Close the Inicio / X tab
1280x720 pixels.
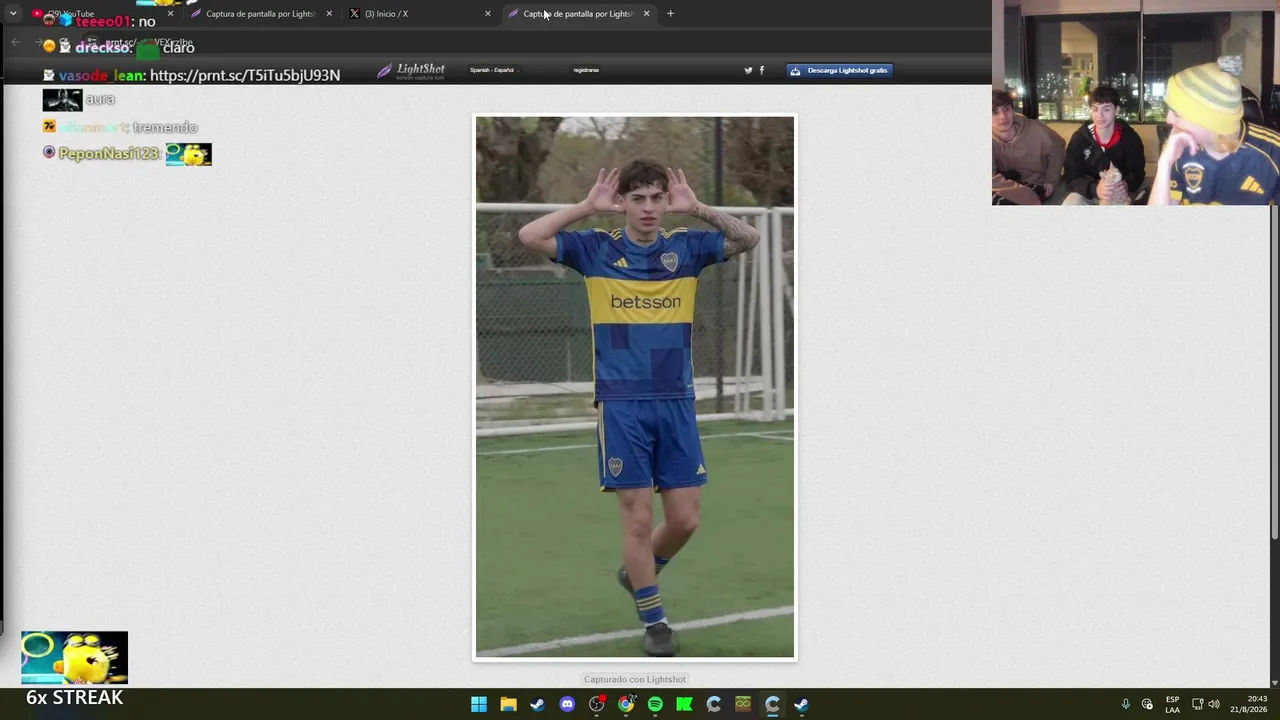488,14
